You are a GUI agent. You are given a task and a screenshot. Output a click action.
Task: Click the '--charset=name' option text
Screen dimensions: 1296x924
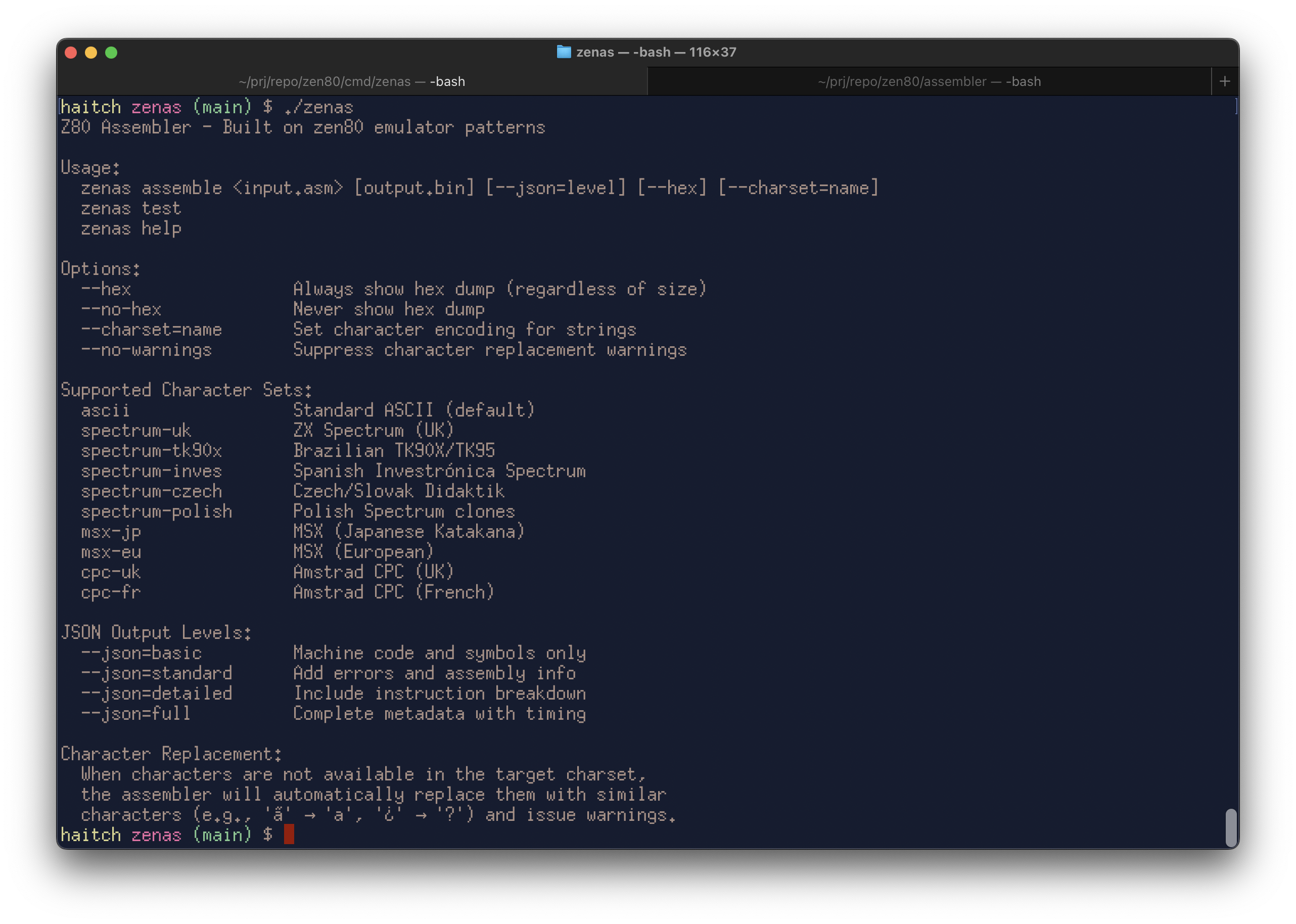click(x=151, y=330)
